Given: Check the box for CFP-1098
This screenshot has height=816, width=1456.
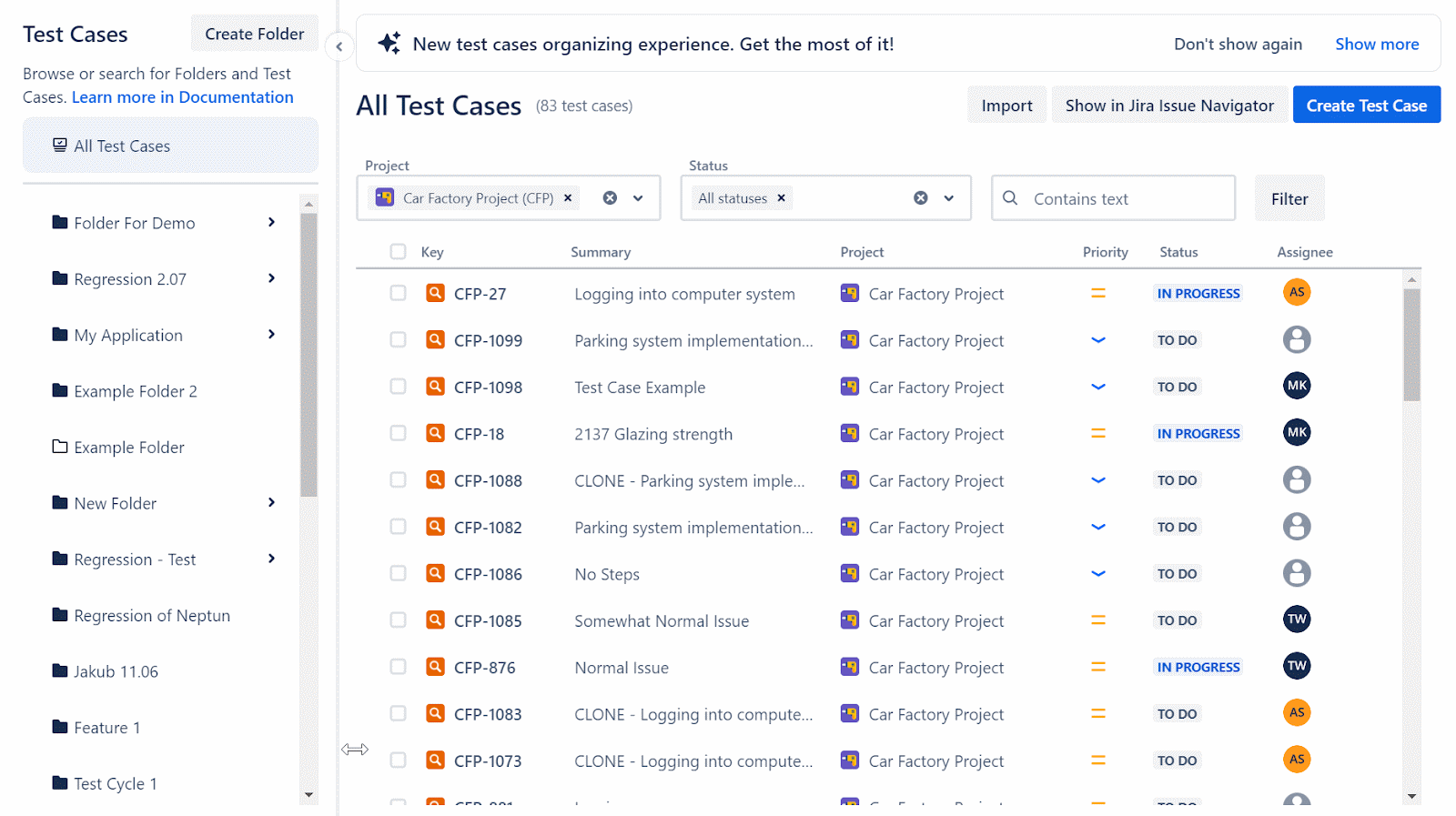Looking at the screenshot, I should click(398, 386).
